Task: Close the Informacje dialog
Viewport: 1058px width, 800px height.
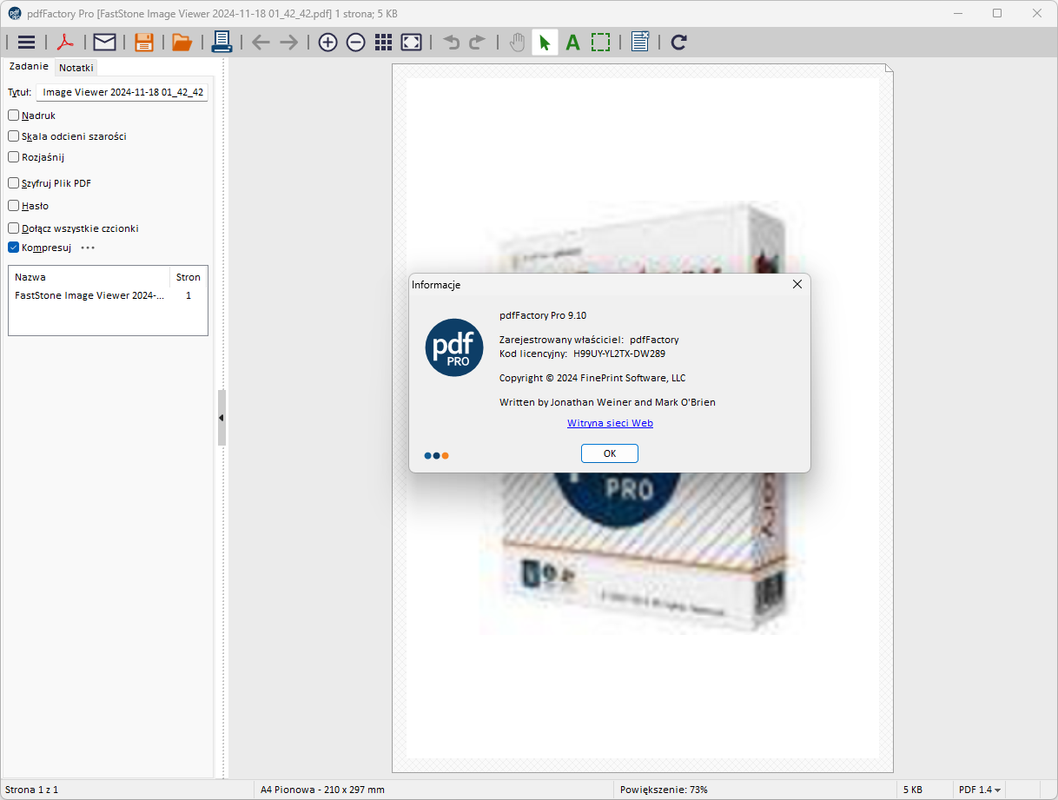Action: click(797, 284)
